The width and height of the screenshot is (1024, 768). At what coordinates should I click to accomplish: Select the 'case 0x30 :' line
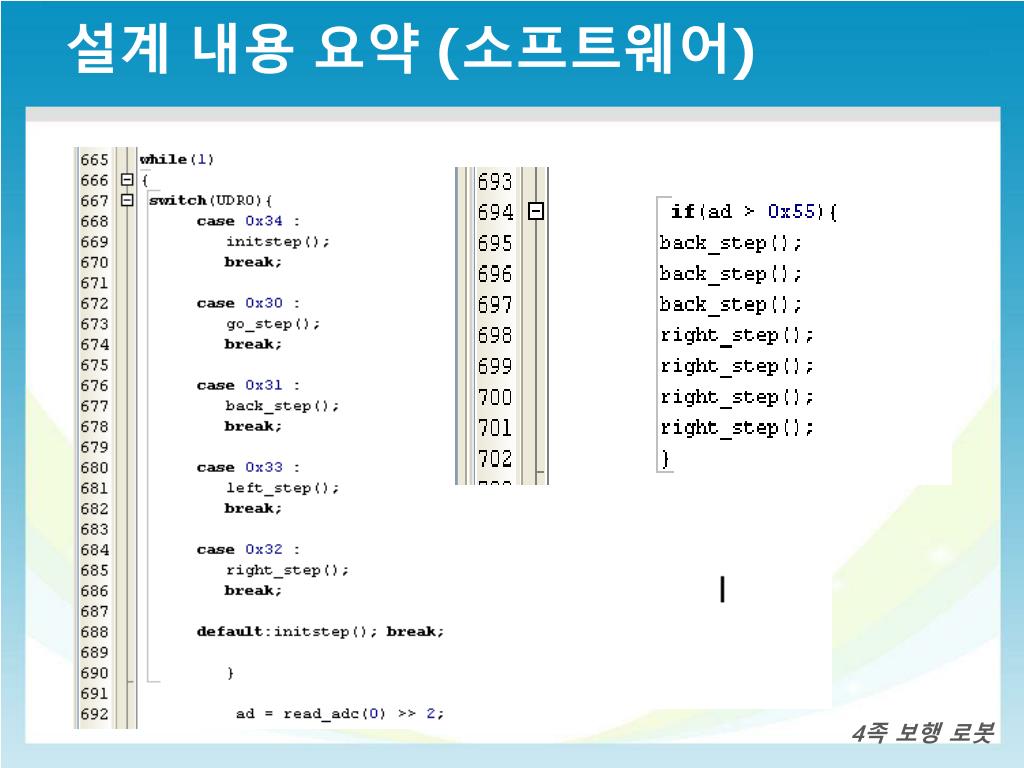coord(248,303)
